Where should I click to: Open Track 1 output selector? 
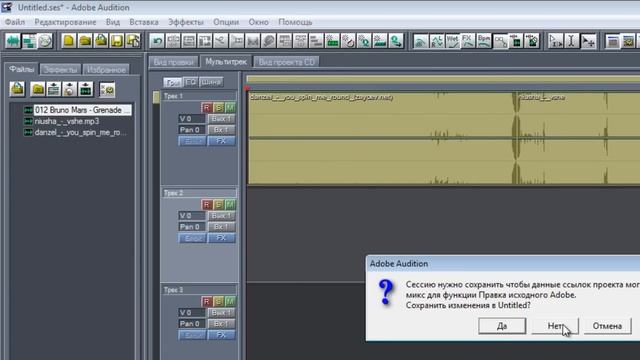tap(222, 119)
